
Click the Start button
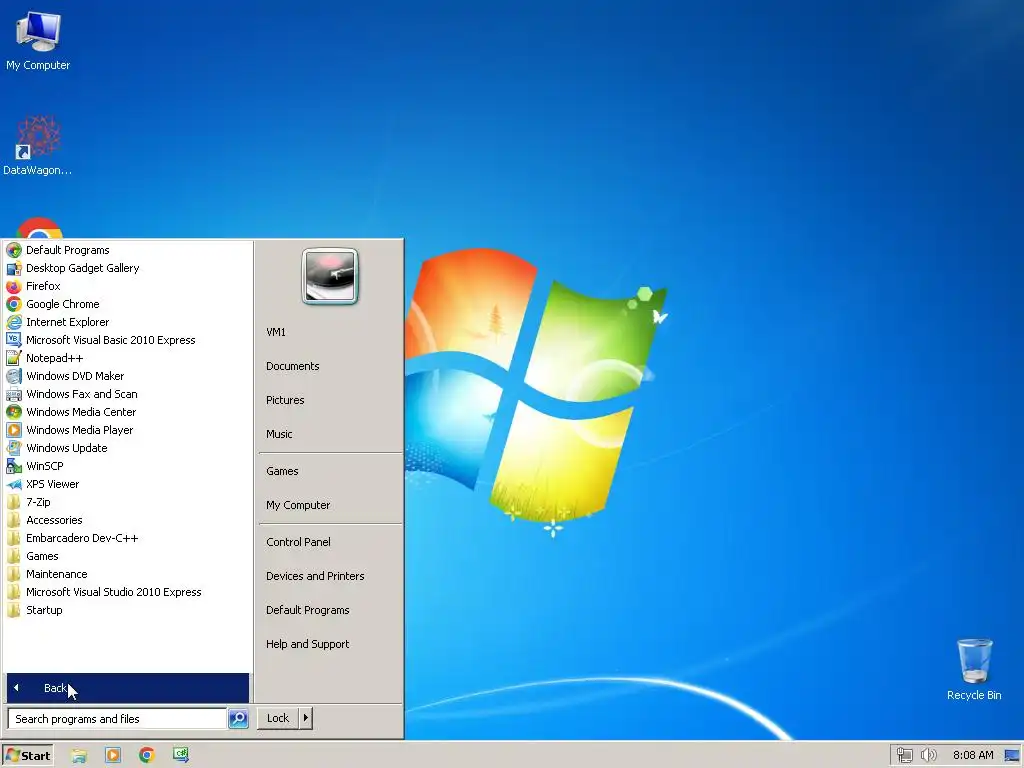(27, 756)
